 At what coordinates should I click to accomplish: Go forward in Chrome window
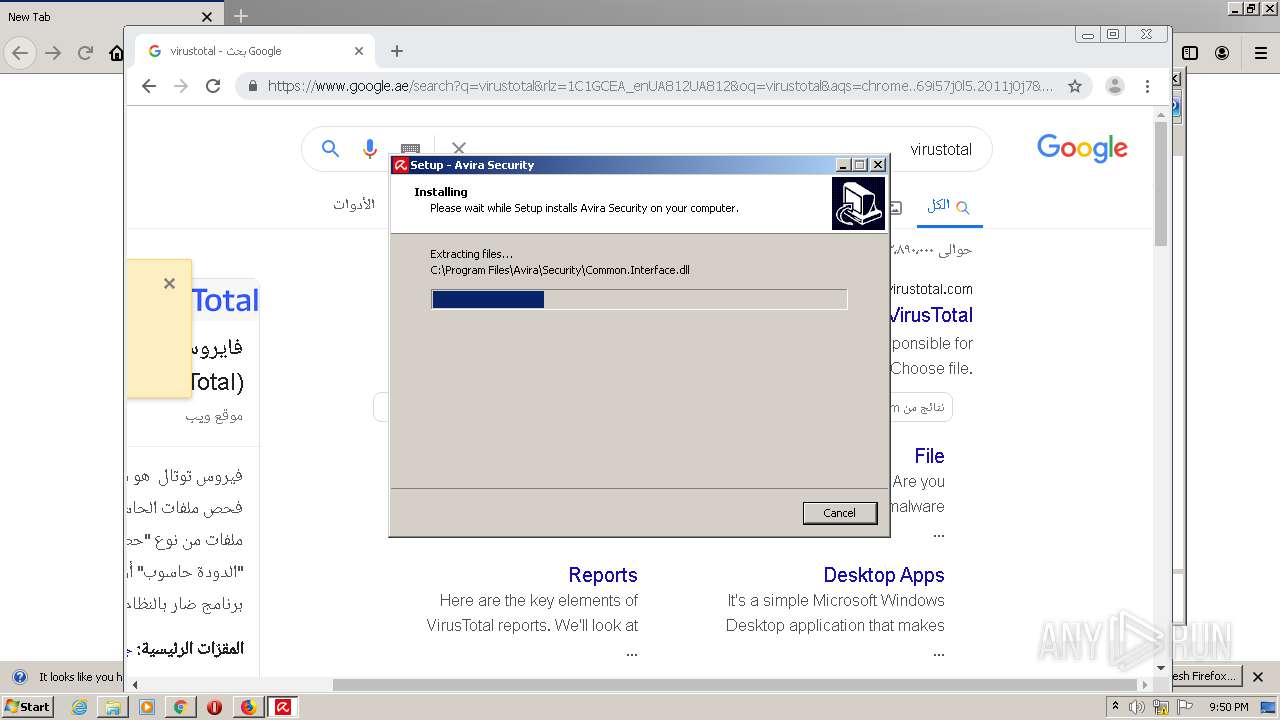click(x=181, y=86)
